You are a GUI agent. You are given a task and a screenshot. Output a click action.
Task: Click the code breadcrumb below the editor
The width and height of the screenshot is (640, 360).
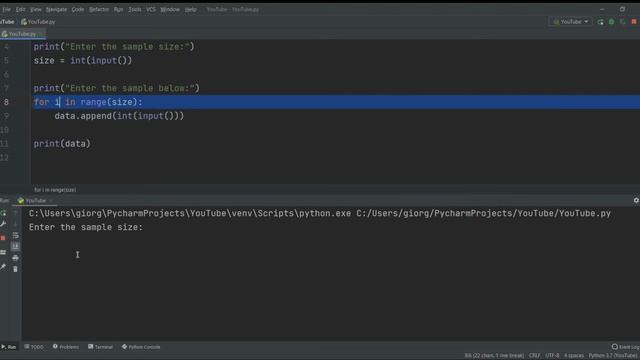55,190
